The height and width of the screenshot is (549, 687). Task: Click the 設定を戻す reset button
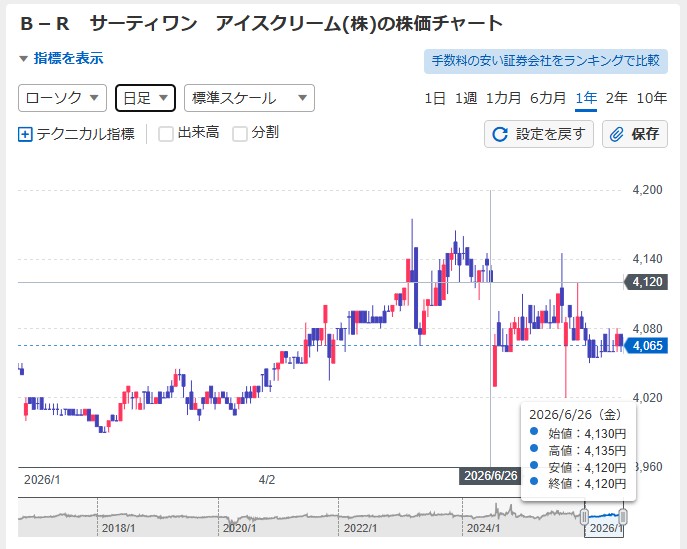coord(539,134)
